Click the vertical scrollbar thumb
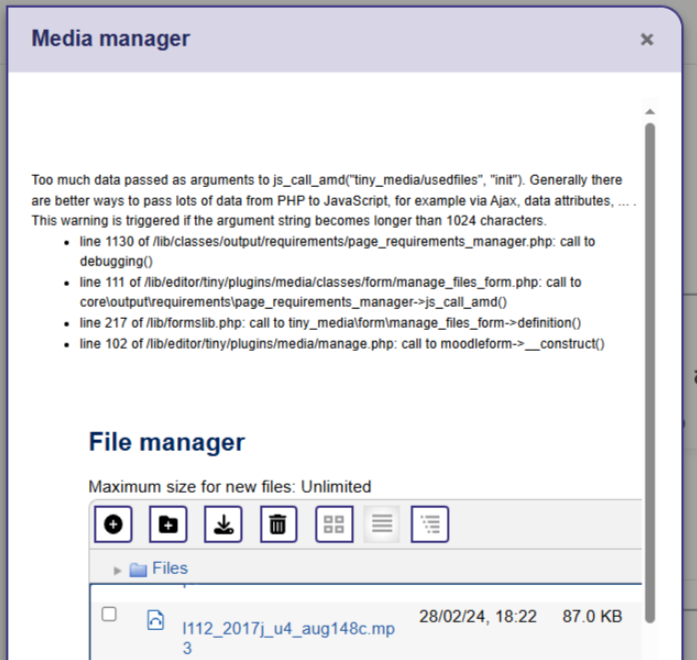Image resolution: width=697 pixels, height=660 pixels. [x=650, y=373]
